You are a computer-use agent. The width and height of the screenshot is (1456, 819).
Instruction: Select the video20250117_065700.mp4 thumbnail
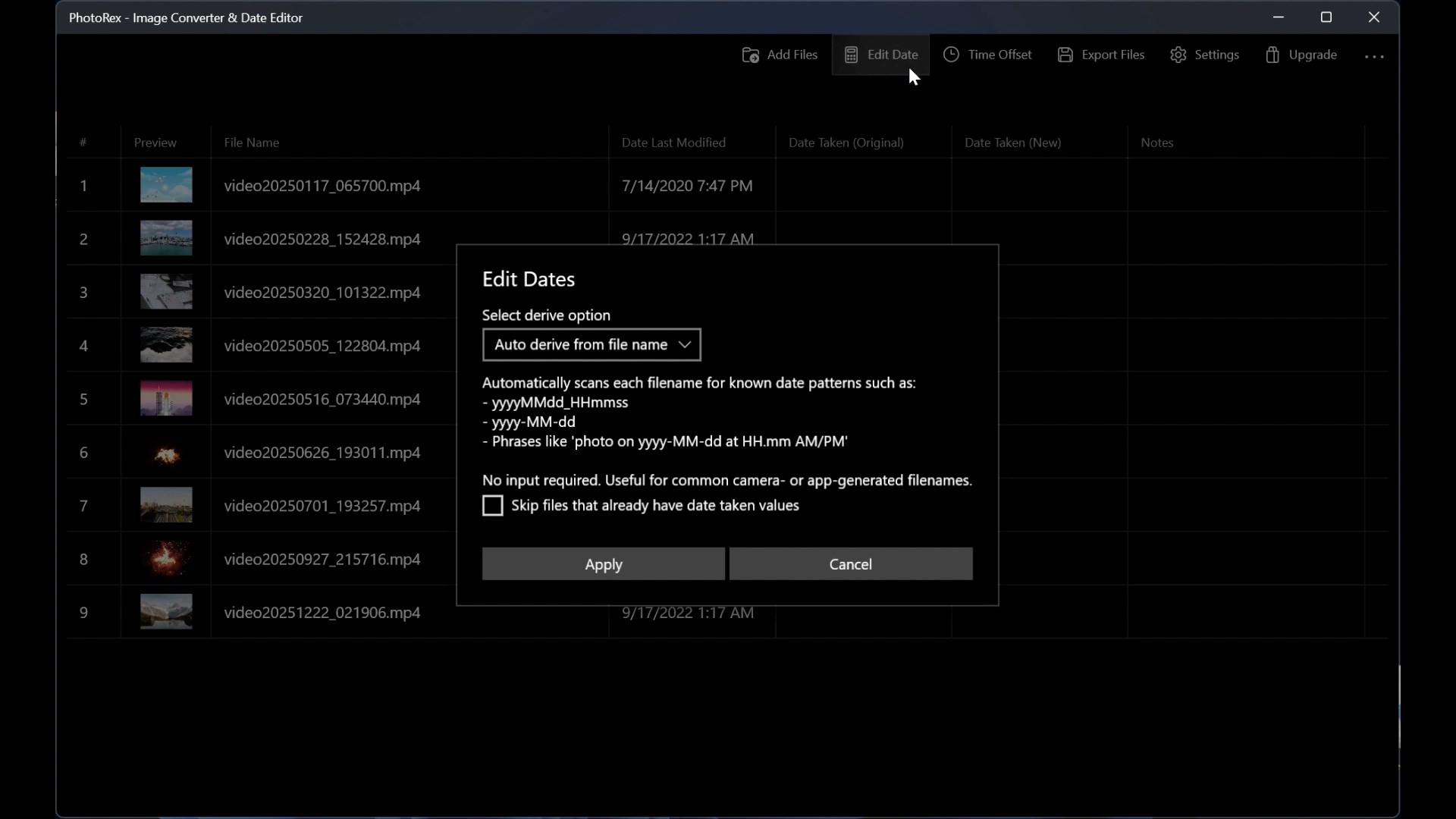(x=166, y=185)
